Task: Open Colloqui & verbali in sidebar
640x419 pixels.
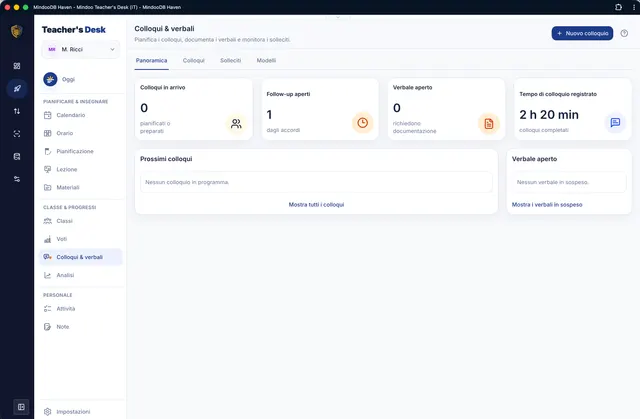Action: point(81,257)
